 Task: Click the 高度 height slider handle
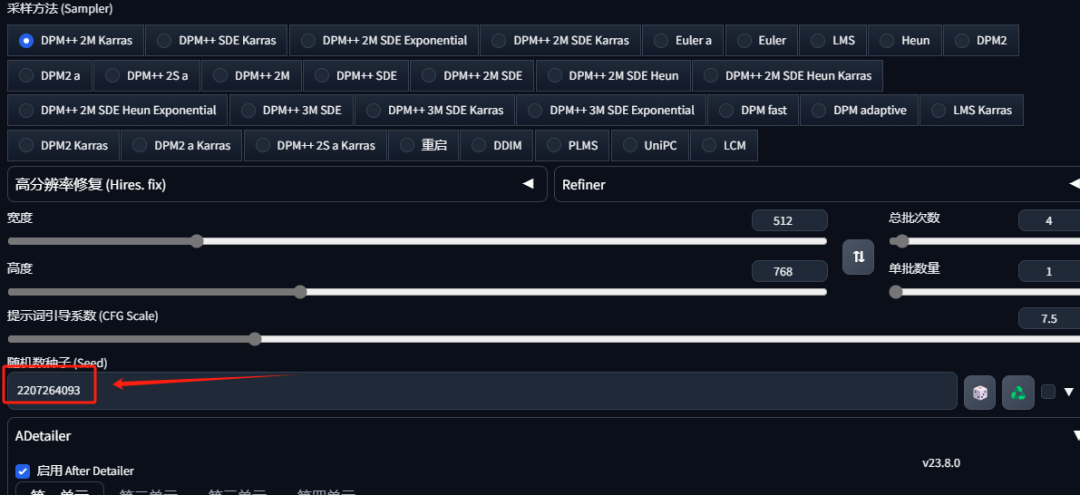coord(300,292)
